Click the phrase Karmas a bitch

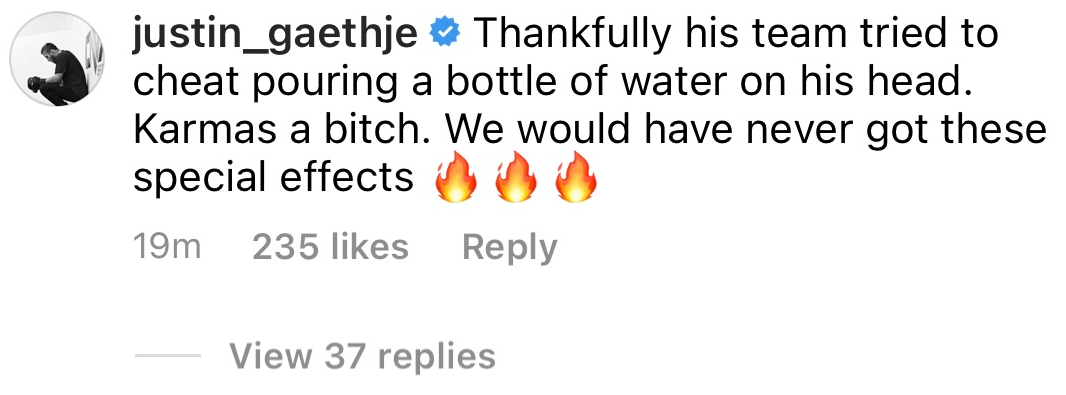click(262, 129)
